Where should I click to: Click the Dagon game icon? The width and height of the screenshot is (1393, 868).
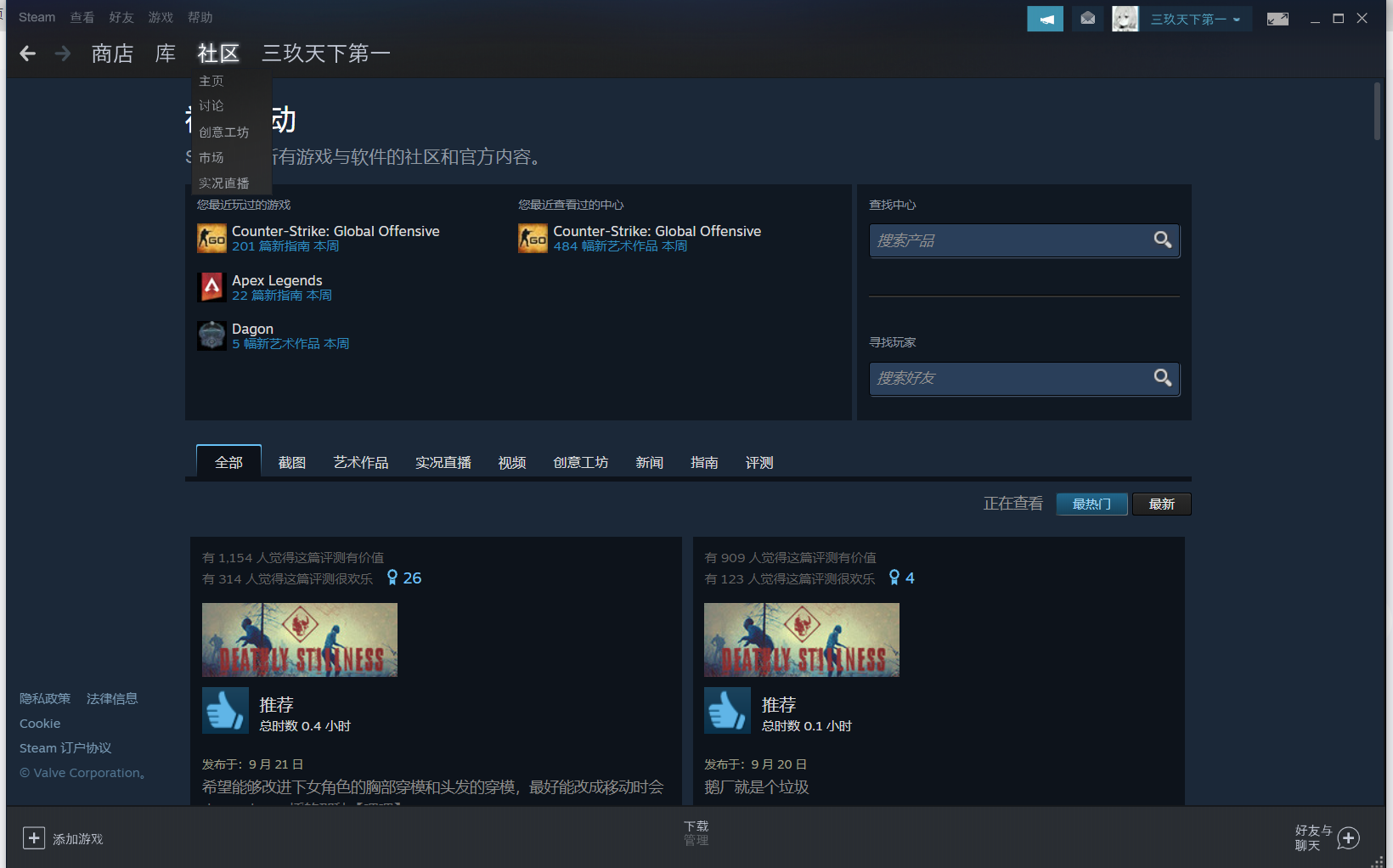(x=211, y=335)
